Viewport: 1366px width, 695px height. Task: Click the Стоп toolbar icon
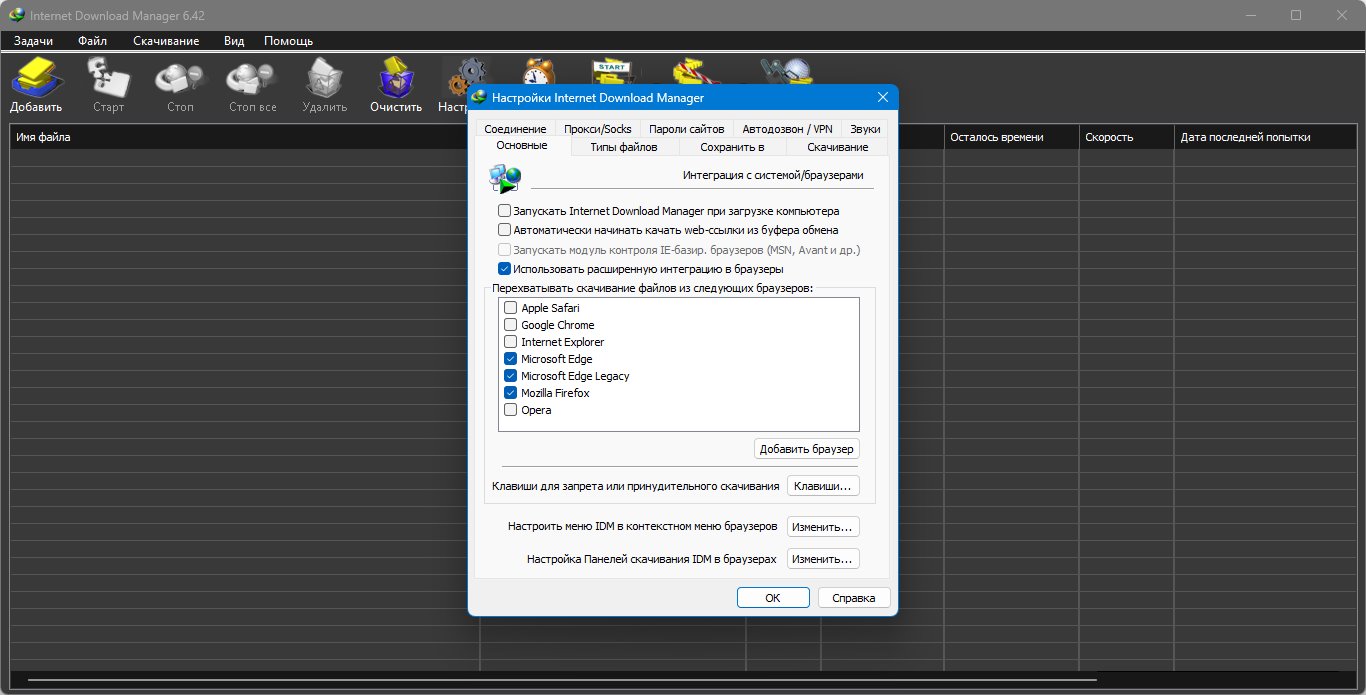(180, 78)
